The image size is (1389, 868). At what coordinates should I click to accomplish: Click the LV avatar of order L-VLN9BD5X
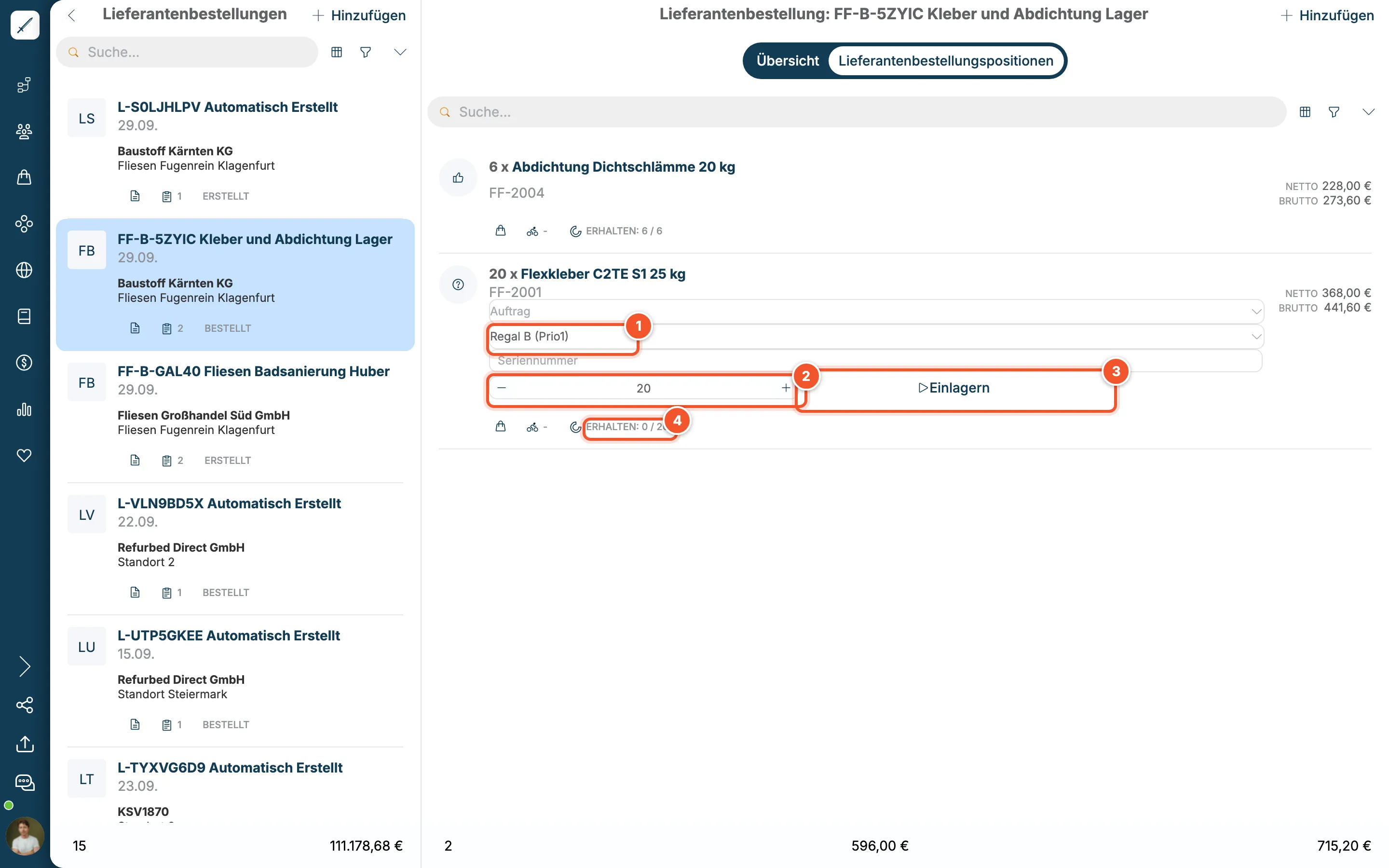[87, 515]
